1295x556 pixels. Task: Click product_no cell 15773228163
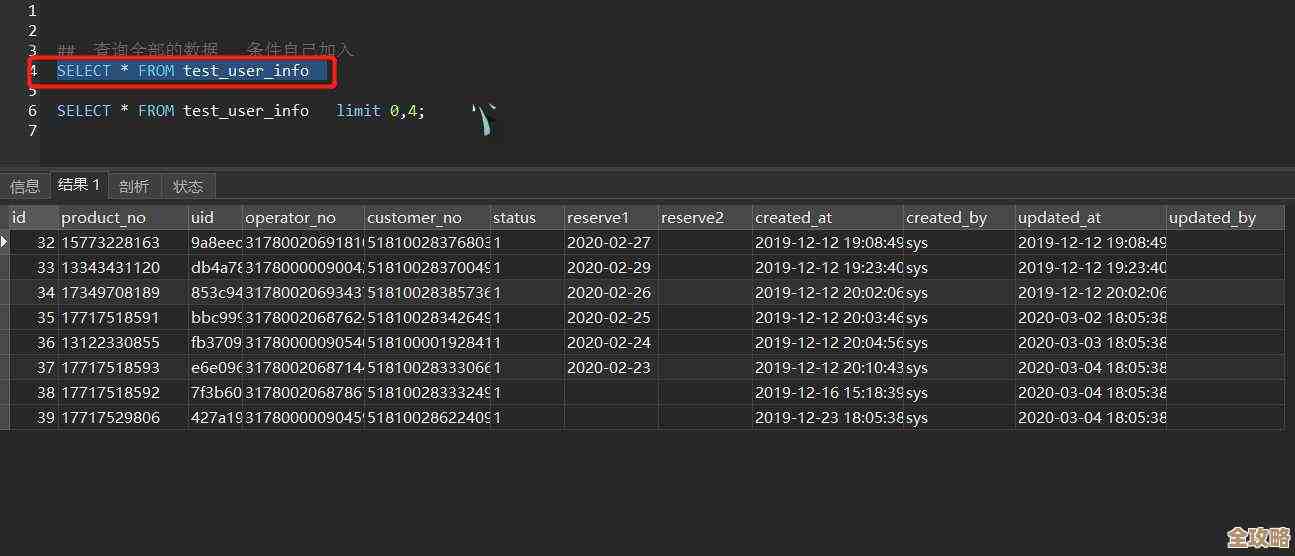[123, 242]
